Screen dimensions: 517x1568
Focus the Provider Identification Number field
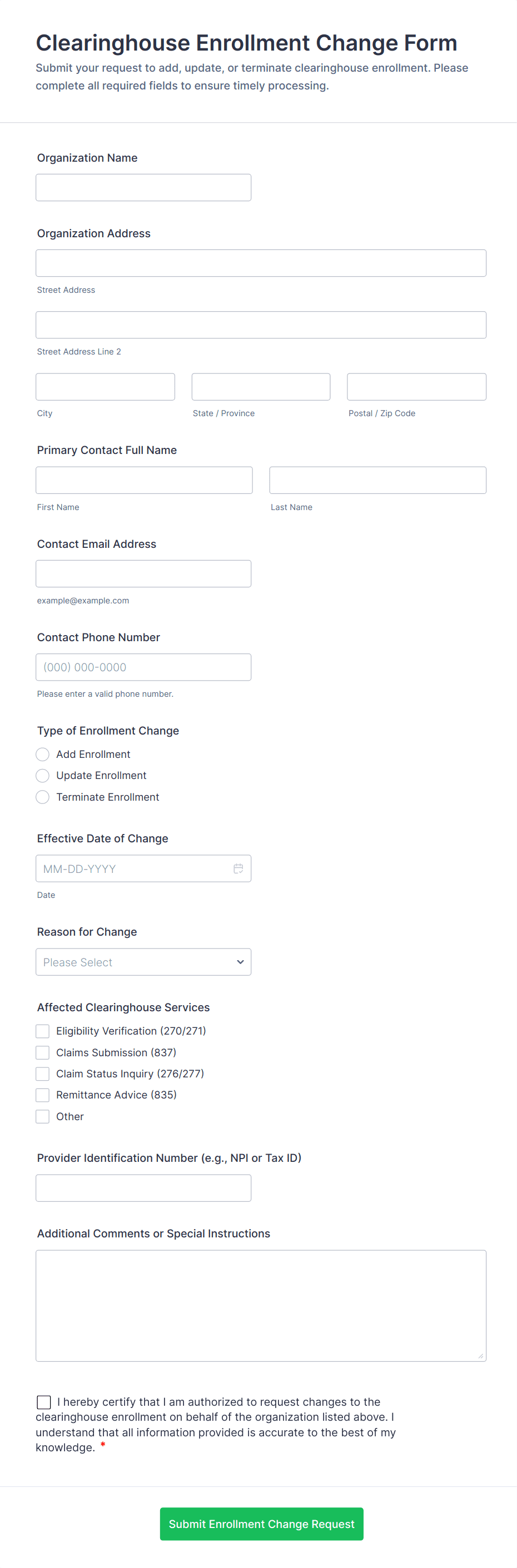pyautogui.click(x=143, y=1187)
